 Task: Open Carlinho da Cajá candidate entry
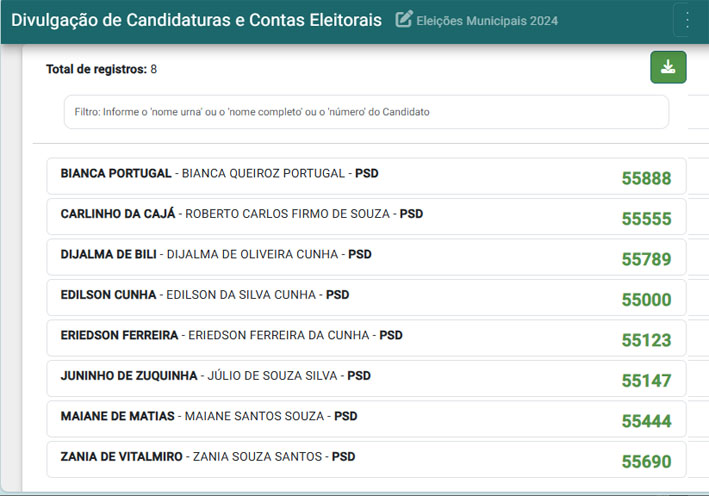pyautogui.click(x=366, y=217)
